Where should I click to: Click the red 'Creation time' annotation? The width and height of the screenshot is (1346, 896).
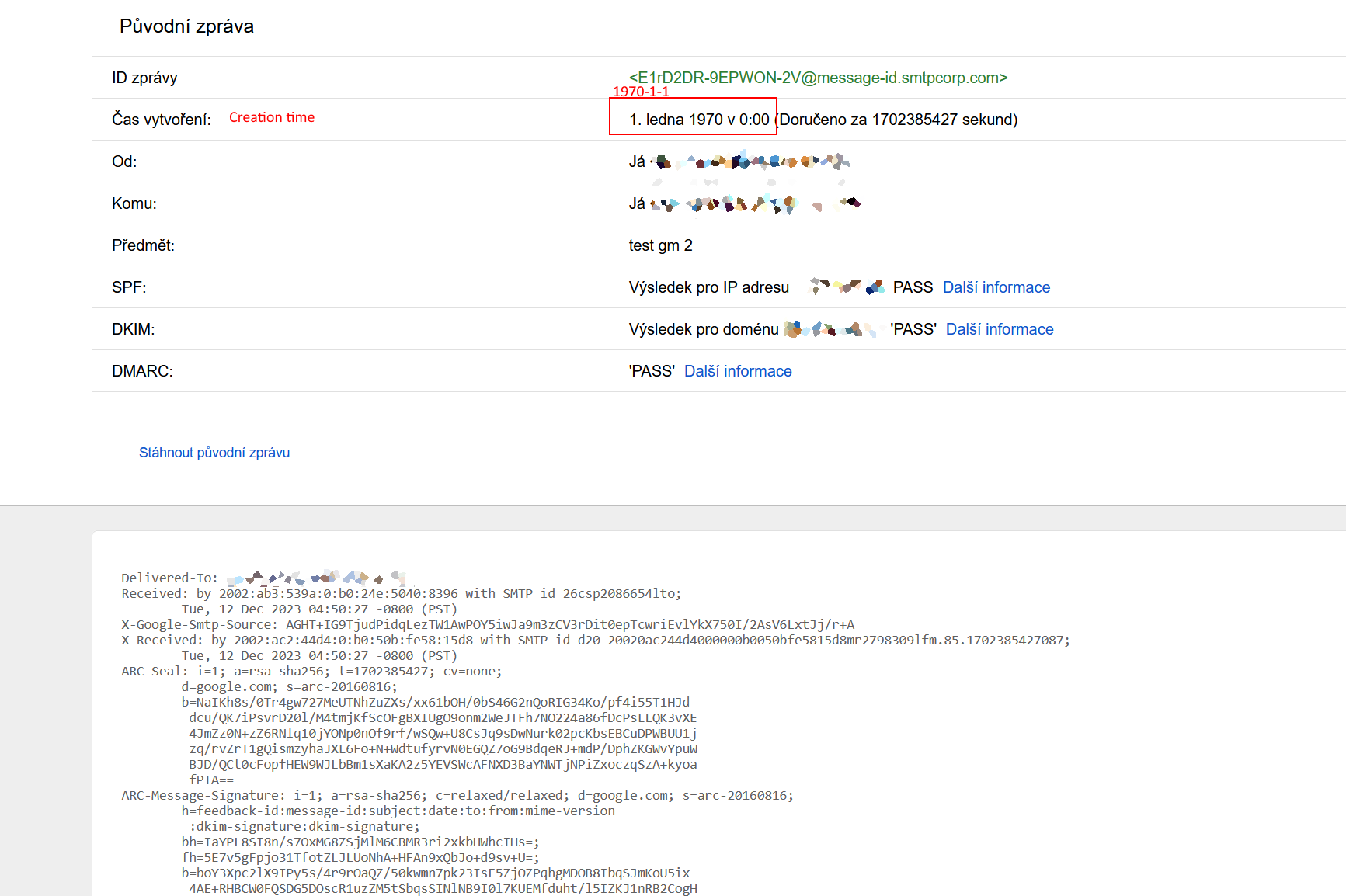click(272, 117)
